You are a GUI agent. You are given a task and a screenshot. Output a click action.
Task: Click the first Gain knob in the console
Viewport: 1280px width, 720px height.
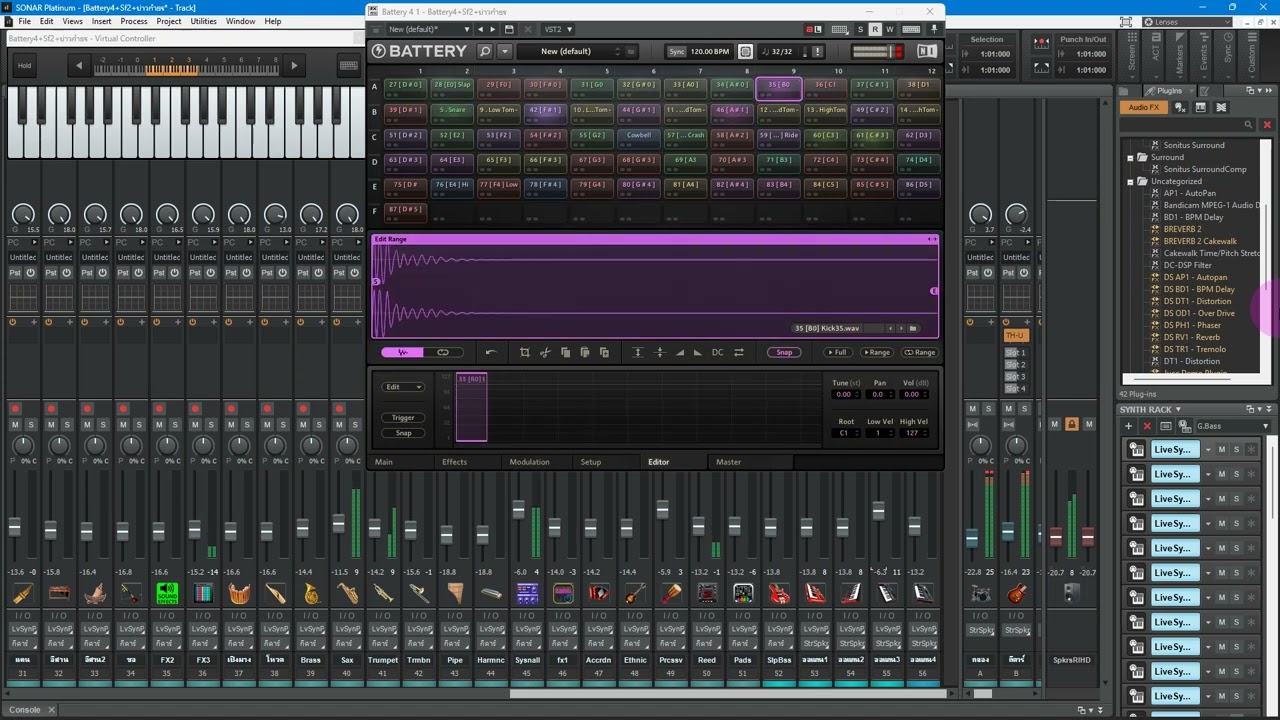pyautogui.click(x=23, y=214)
